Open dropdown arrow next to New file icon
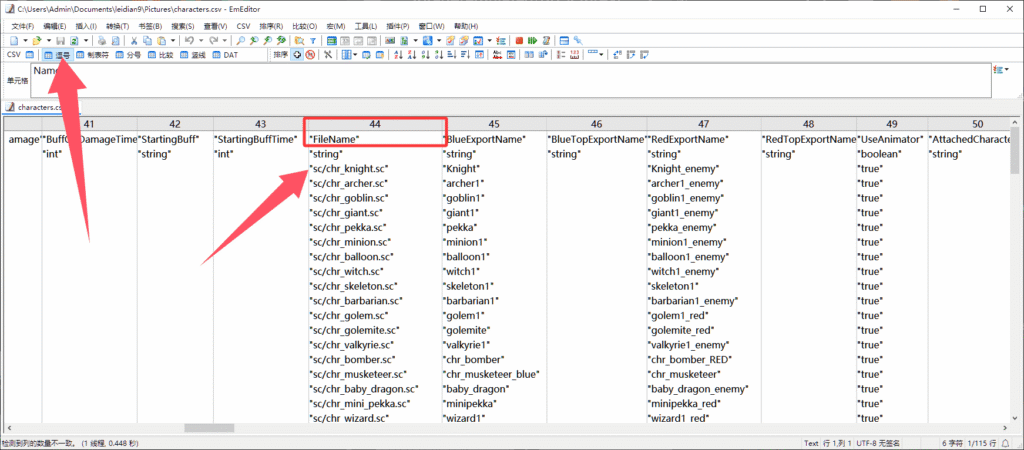 click(x=25, y=40)
